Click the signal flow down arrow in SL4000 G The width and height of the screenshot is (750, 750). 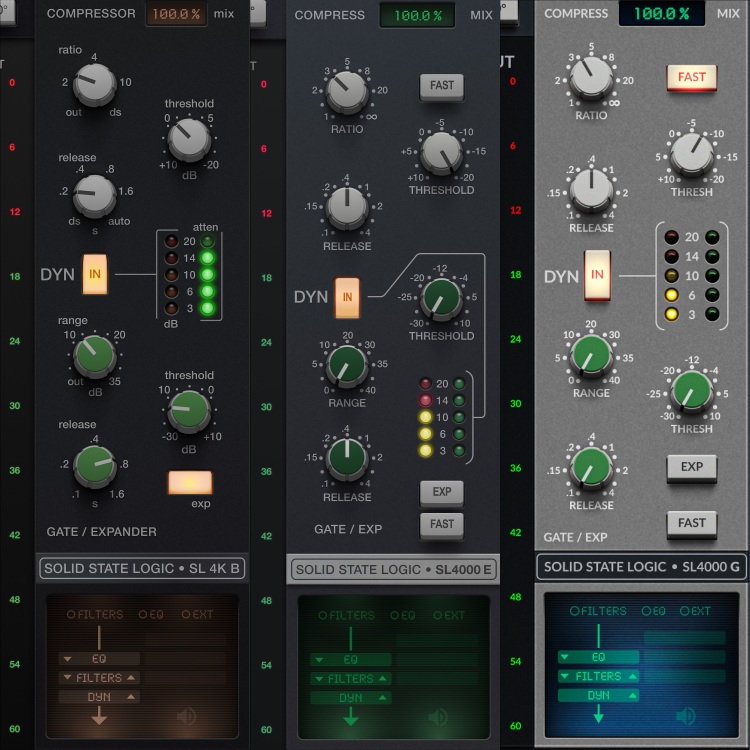tap(598, 714)
